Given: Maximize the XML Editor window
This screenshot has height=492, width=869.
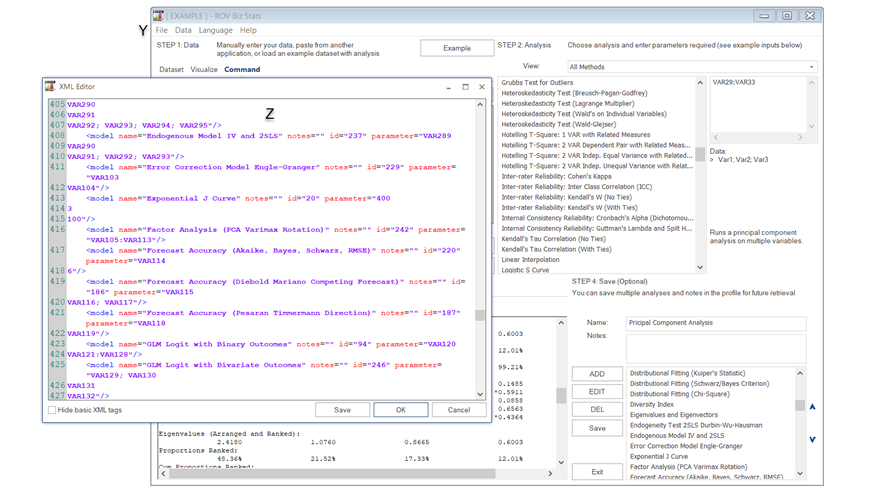Looking at the screenshot, I should [x=466, y=86].
